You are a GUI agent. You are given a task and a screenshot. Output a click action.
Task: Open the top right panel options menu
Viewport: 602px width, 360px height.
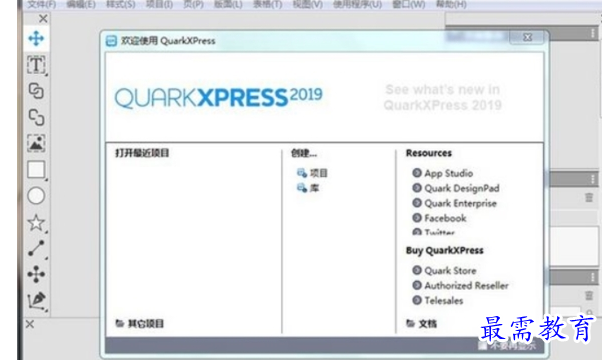coord(593,33)
